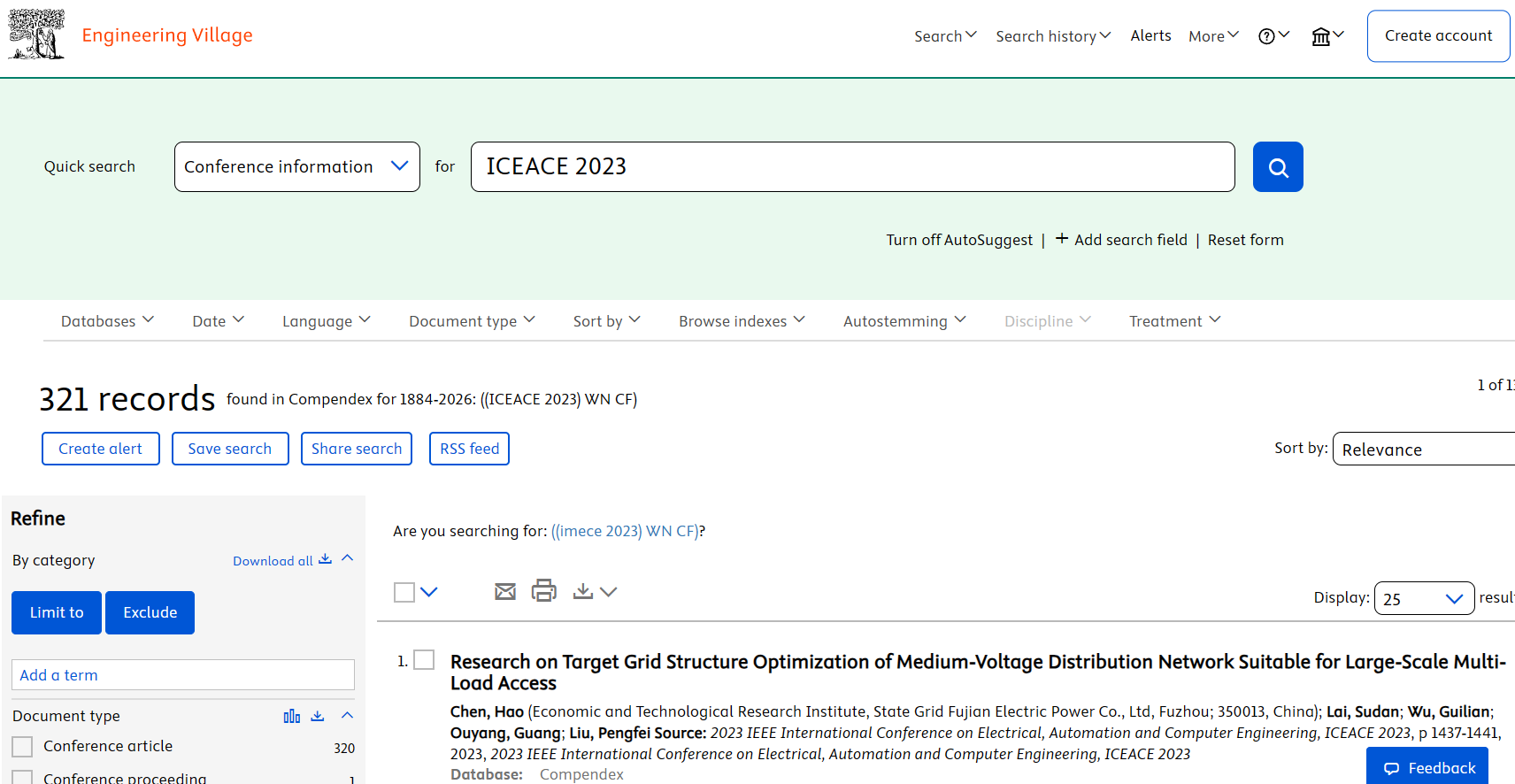
Task: Expand selection options chevron beside checkbox
Action: tap(429, 592)
